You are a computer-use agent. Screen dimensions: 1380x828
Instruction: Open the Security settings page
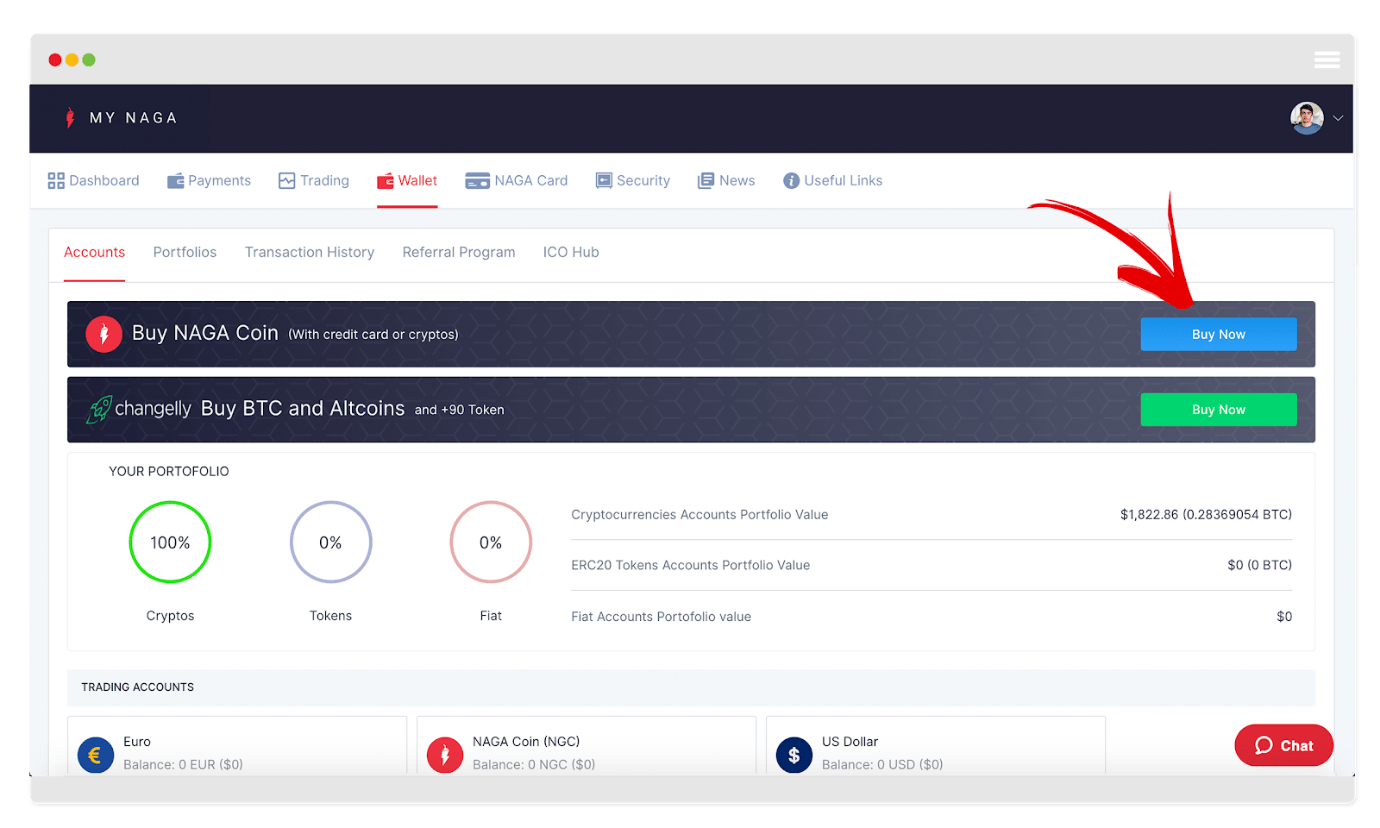pos(633,181)
